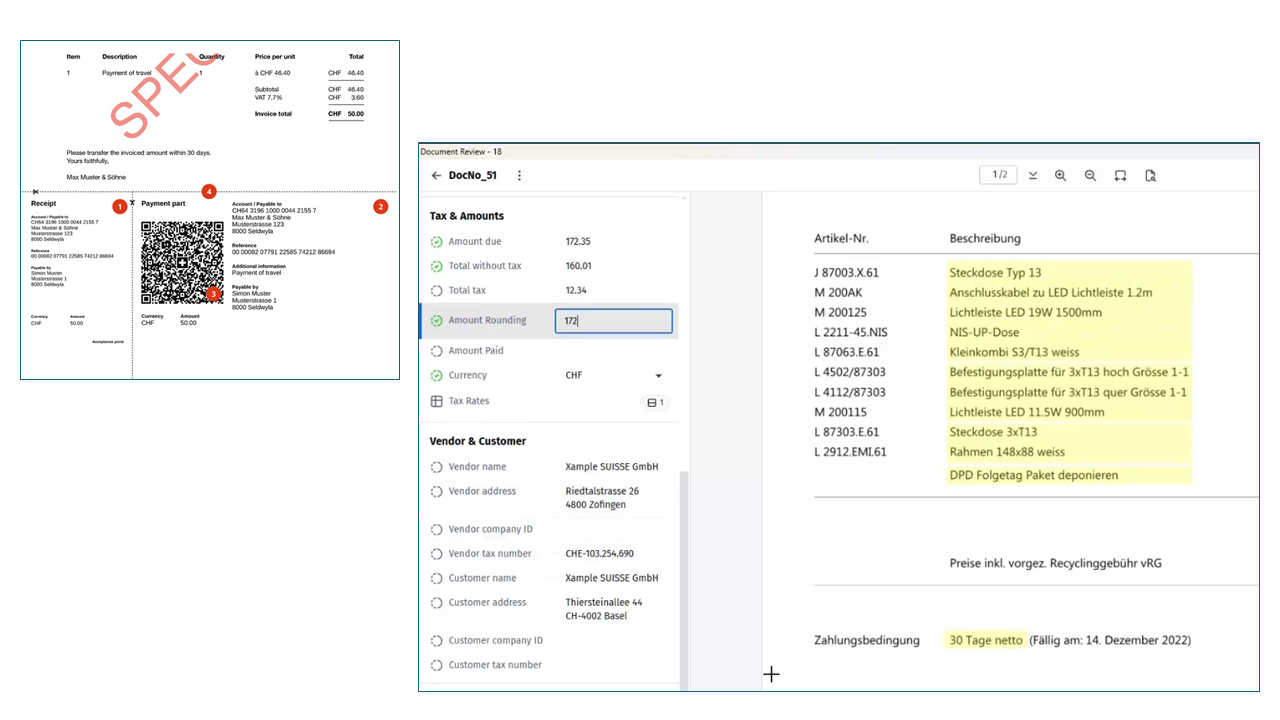The width and height of the screenshot is (1280, 720).
Task: Click the search document icon in toolbar
Action: 1150,175
